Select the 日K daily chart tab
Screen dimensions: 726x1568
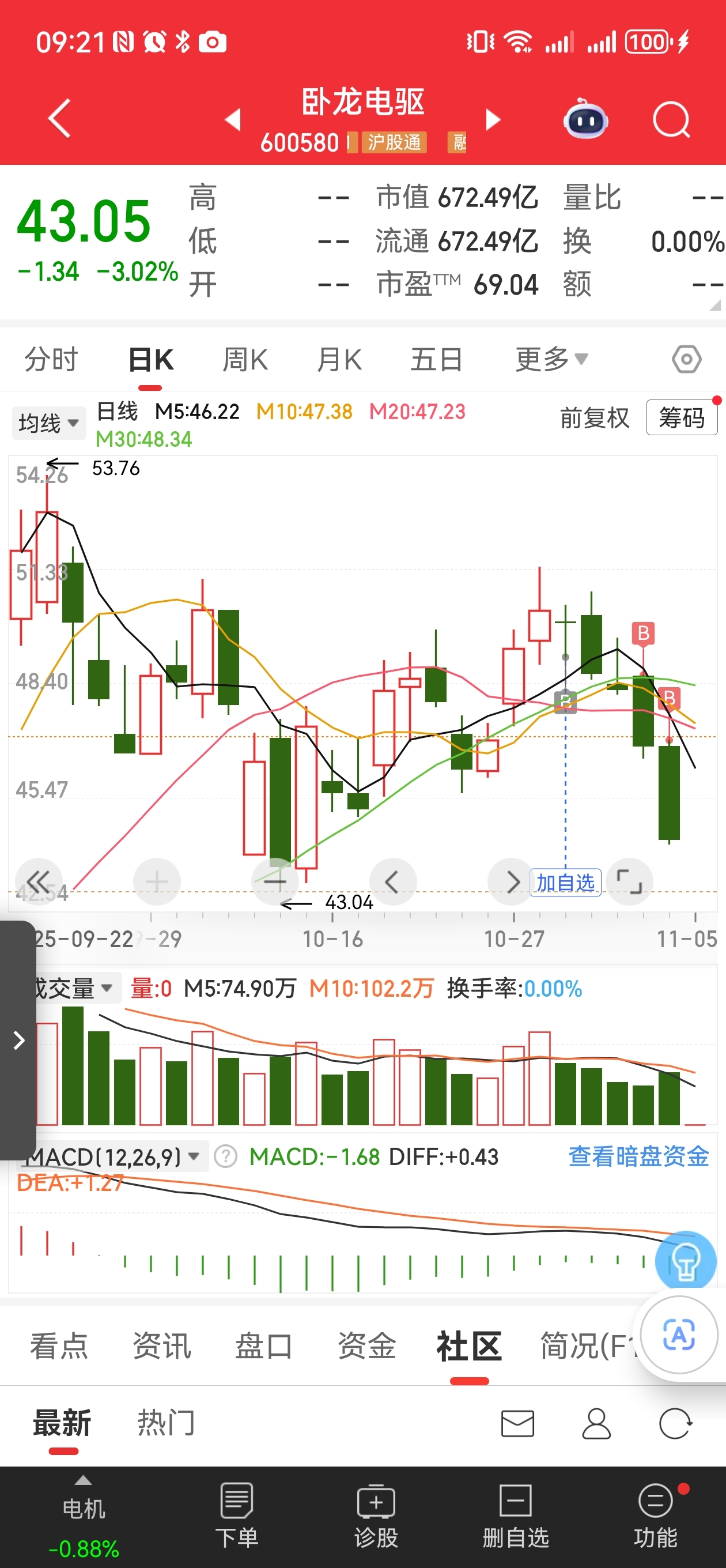(151, 359)
